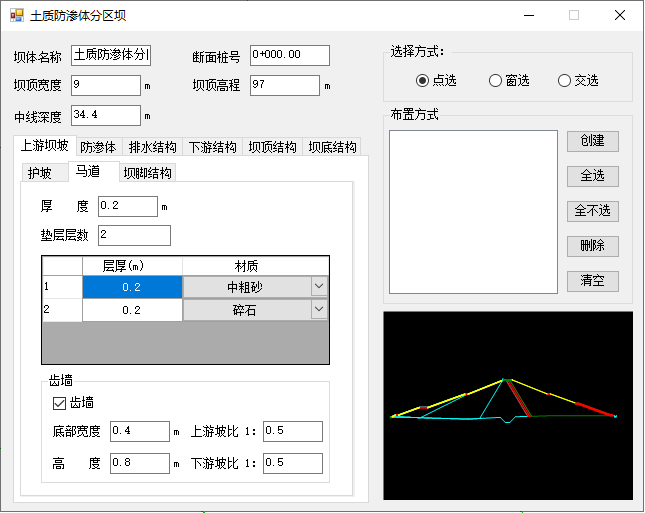Go to the 坝底结构 tab
The height and width of the screenshot is (513, 645).
[332, 147]
